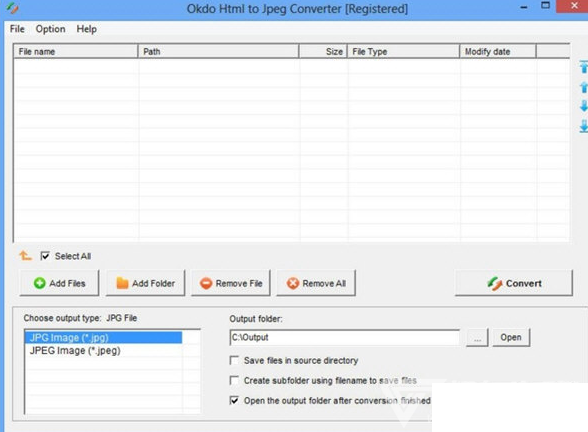Select JPEG Image (*.jpeg) output type
Viewport: 588px width, 432px height.
click(x=104, y=351)
